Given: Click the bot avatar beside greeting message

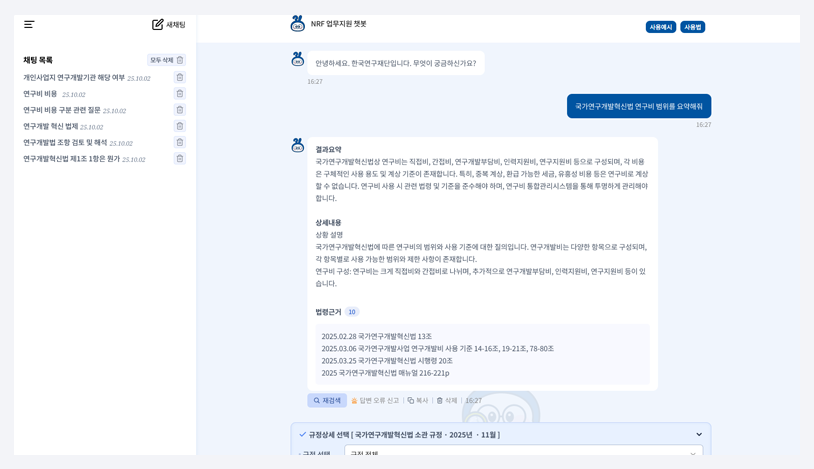Looking at the screenshot, I should click(297, 59).
